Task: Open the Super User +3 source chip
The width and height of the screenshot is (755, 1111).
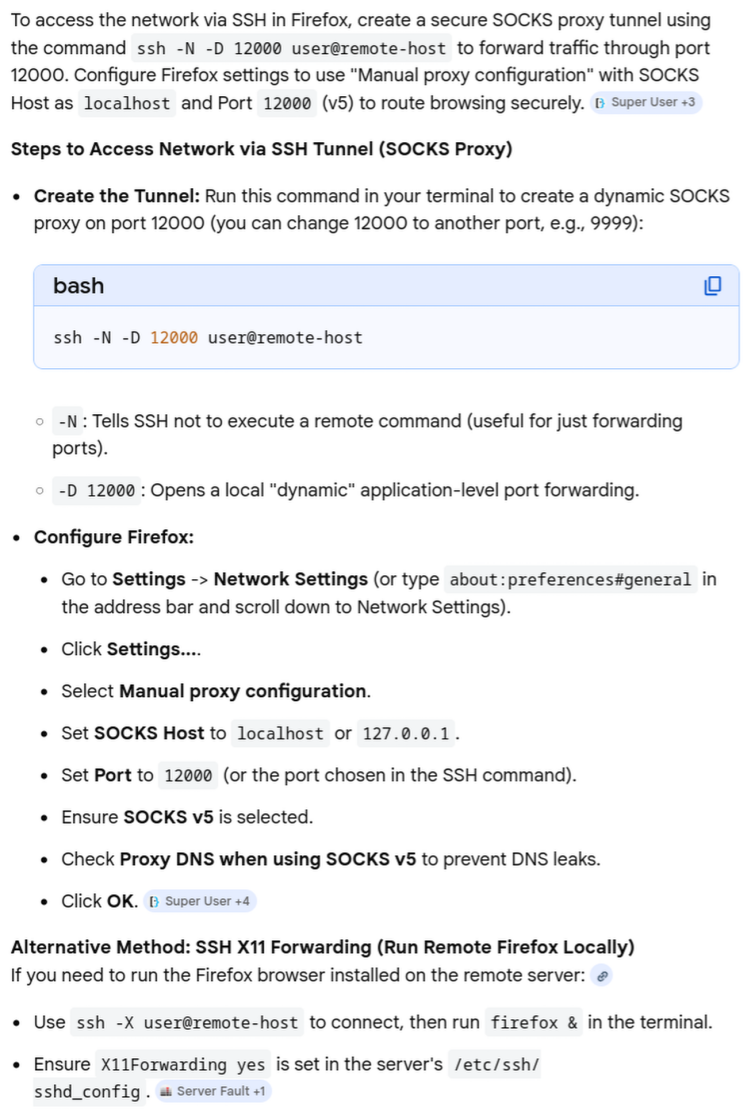Action: 647,103
